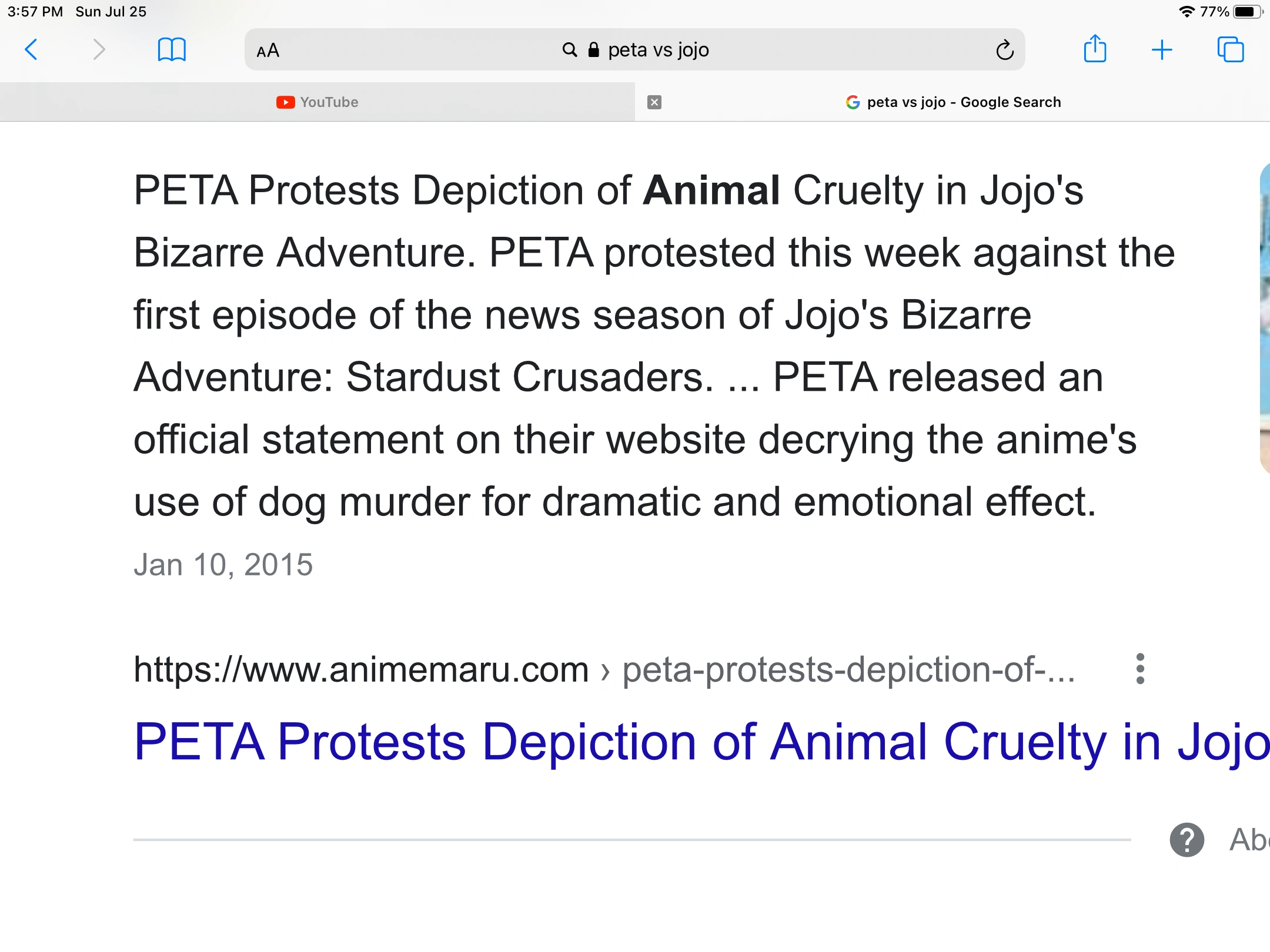Open a new tab with the plus icon

pyautogui.click(x=1162, y=50)
